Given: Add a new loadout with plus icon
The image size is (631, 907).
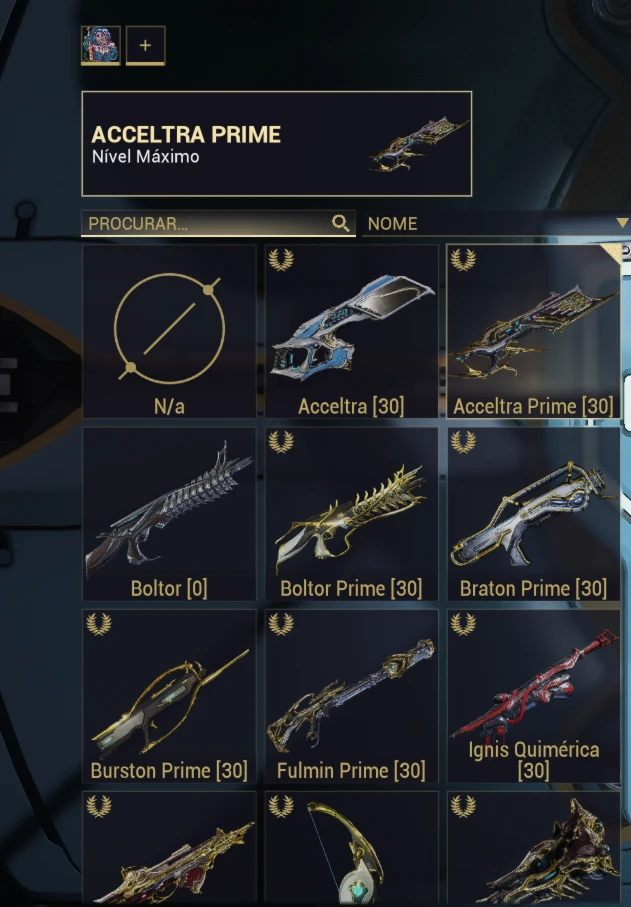Looking at the screenshot, I should coord(145,45).
